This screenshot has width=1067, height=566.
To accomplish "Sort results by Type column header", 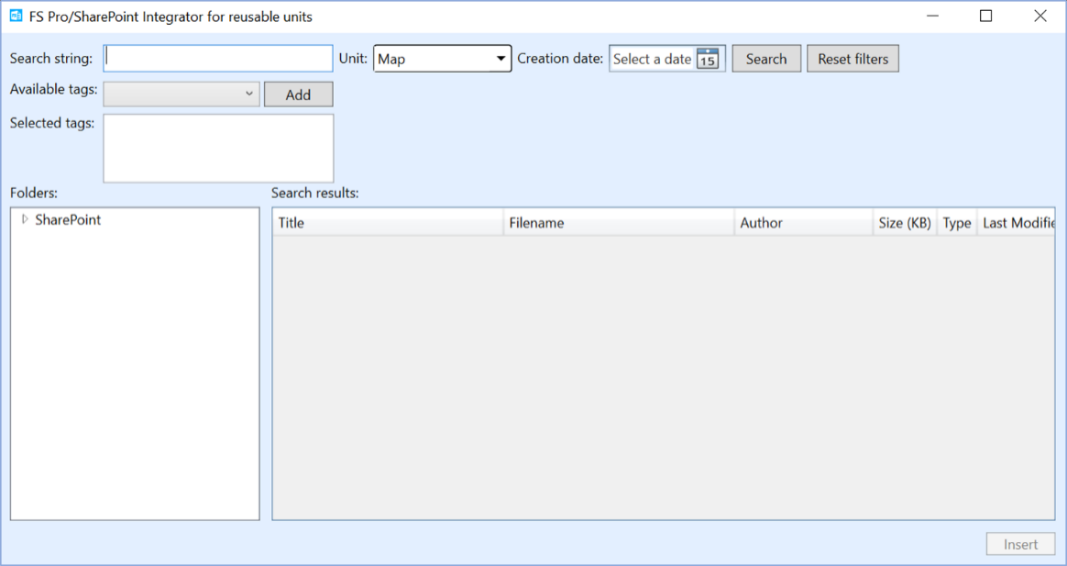I will [957, 222].
